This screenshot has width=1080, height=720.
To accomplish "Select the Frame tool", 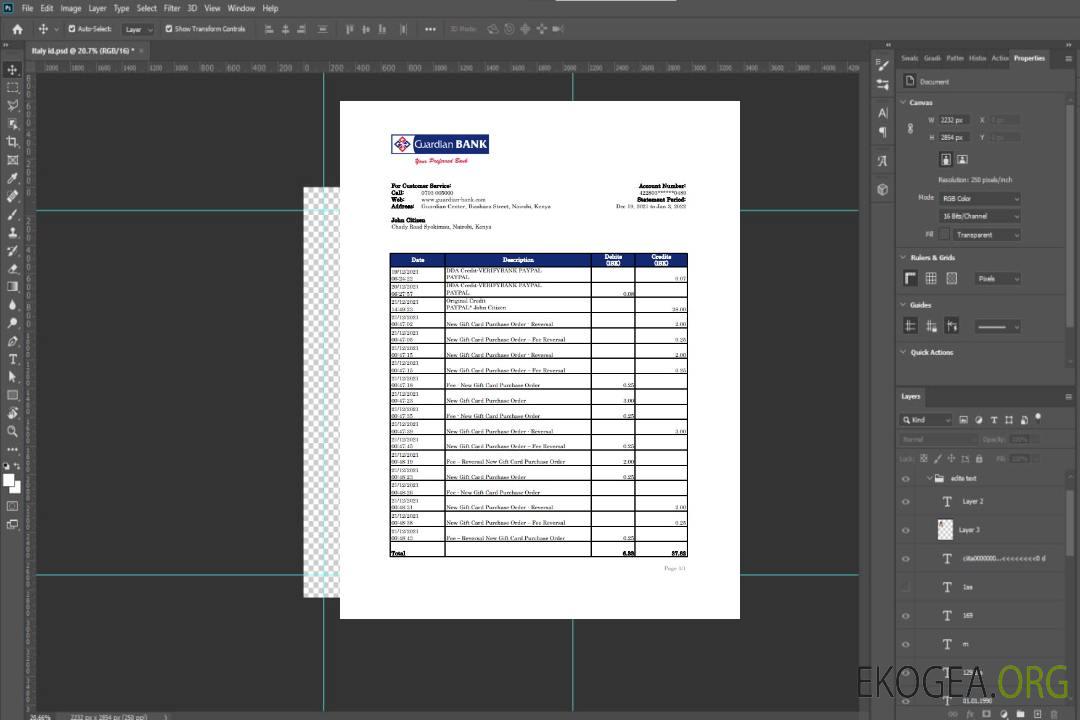I will click(12, 160).
